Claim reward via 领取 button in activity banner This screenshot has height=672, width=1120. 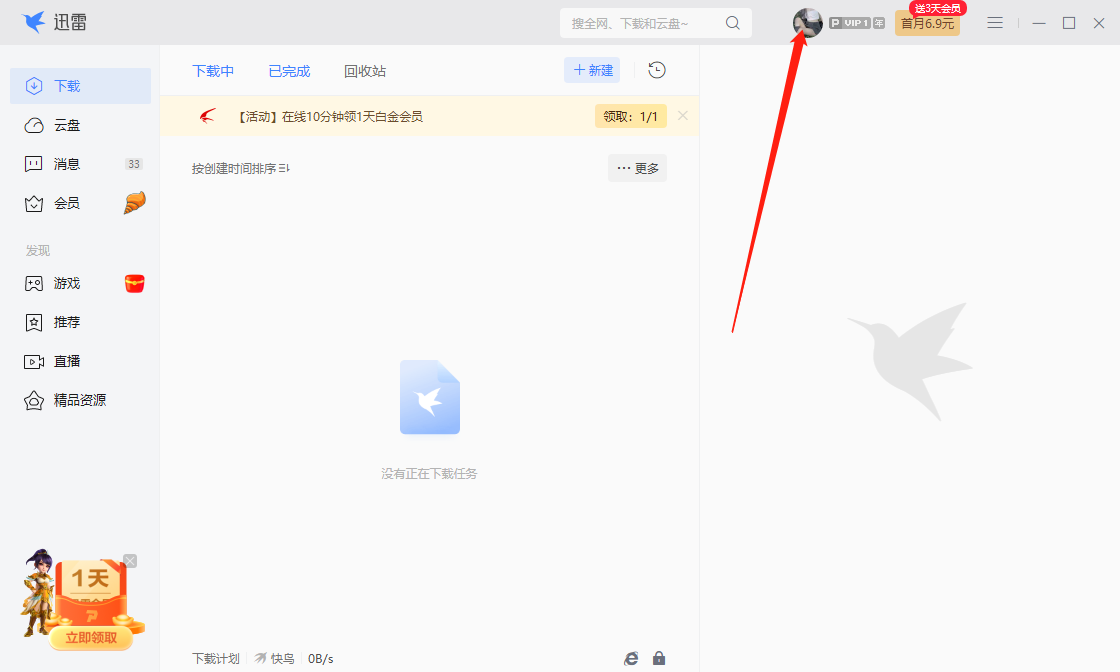(x=630, y=116)
